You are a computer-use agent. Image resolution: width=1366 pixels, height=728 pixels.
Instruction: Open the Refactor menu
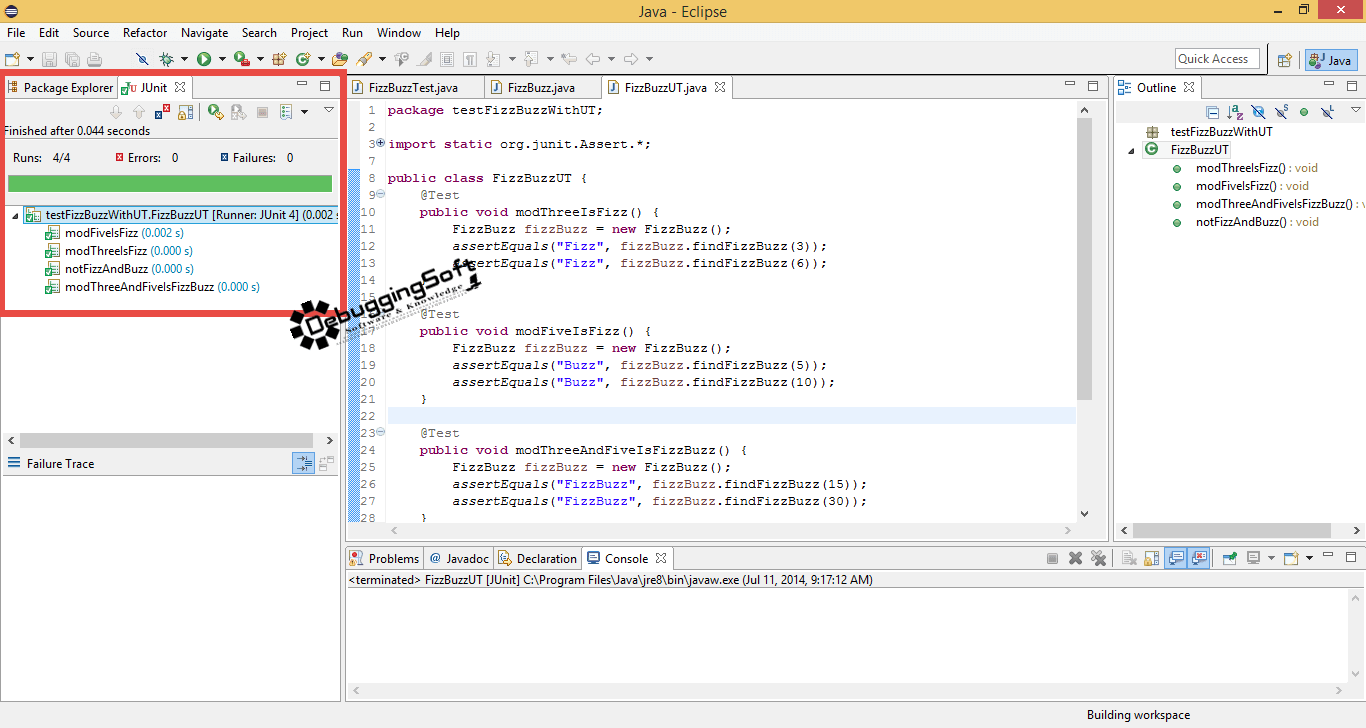pyautogui.click(x=144, y=32)
